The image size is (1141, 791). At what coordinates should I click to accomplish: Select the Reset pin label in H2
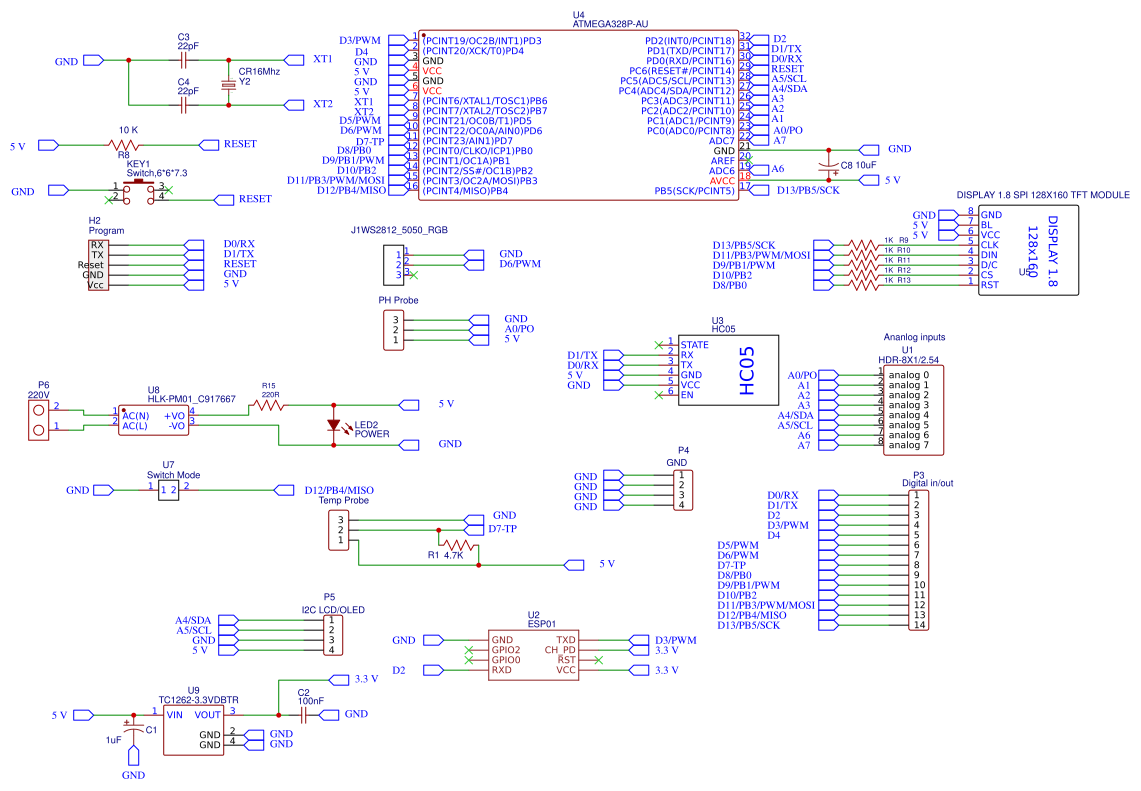click(91, 265)
